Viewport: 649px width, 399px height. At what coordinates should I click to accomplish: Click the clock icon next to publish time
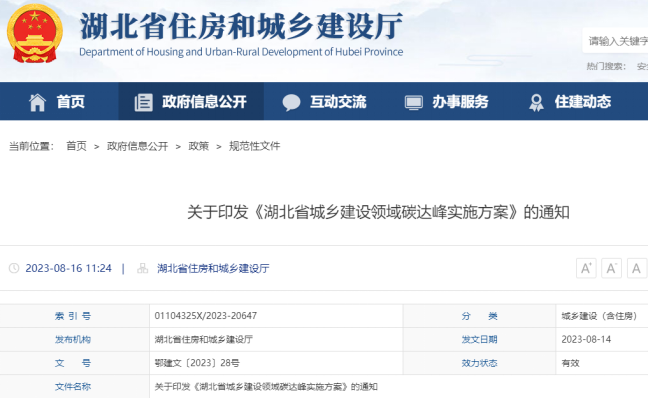pyautogui.click(x=14, y=268)
